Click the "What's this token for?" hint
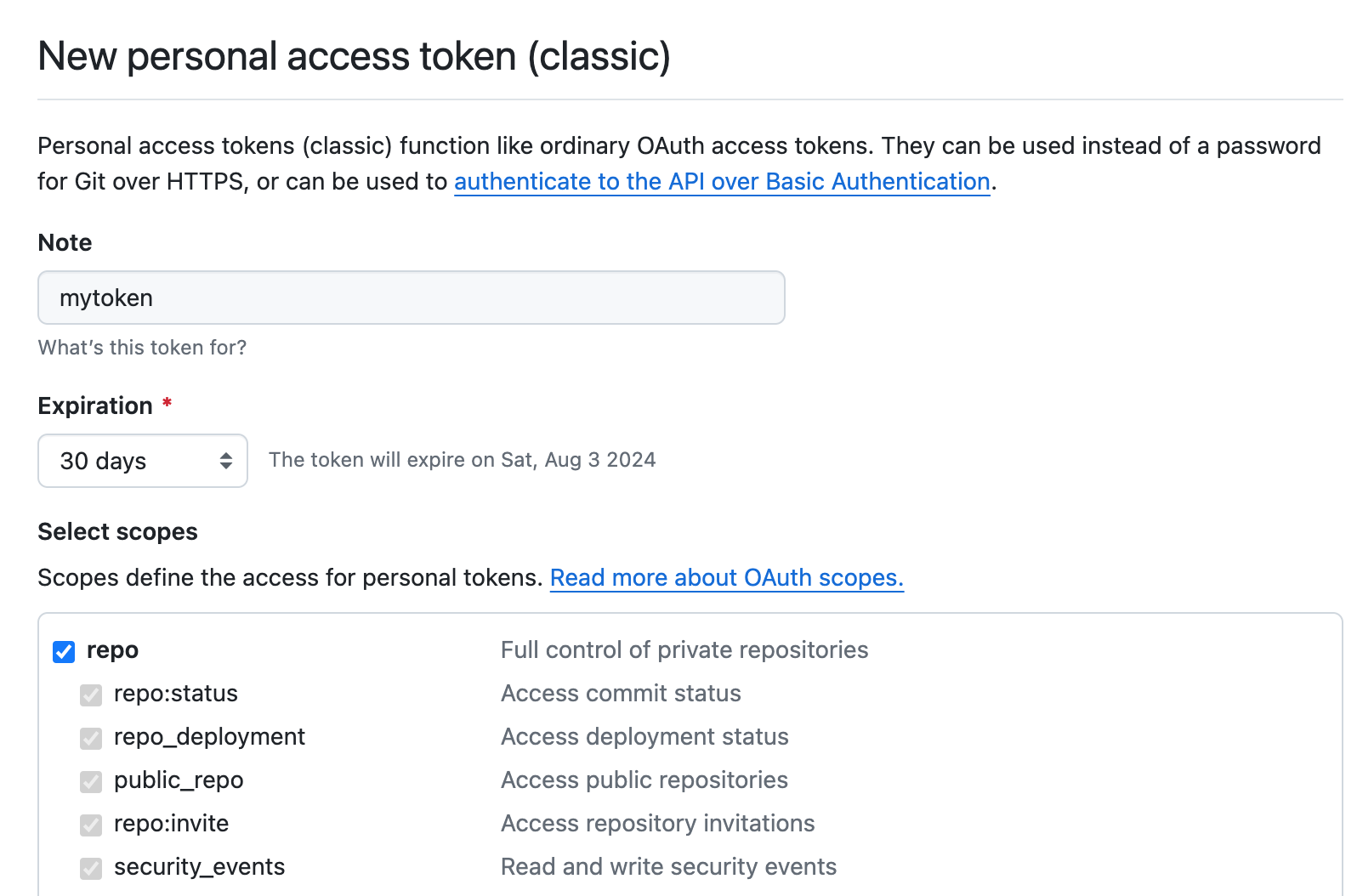 click(x=142, y=348)
